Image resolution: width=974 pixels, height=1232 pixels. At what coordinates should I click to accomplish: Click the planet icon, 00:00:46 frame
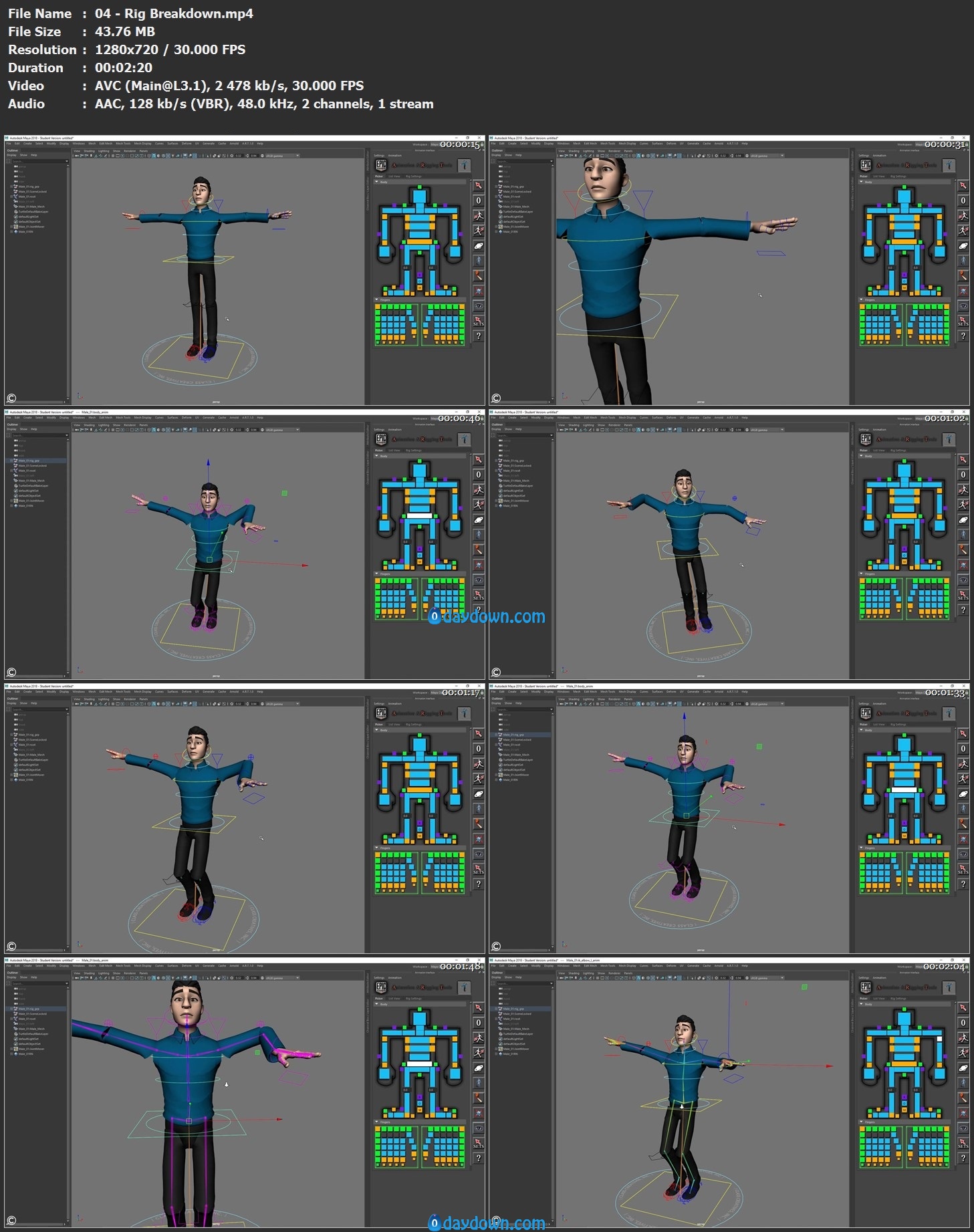tap(479, 519)
